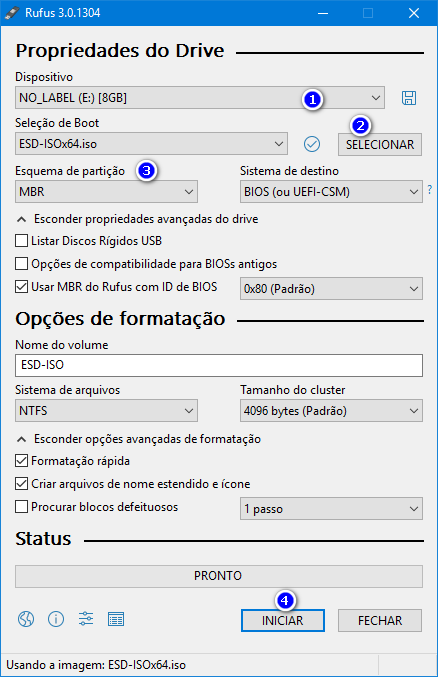Click the Rufus USB icon in title bar

point(12,13)
